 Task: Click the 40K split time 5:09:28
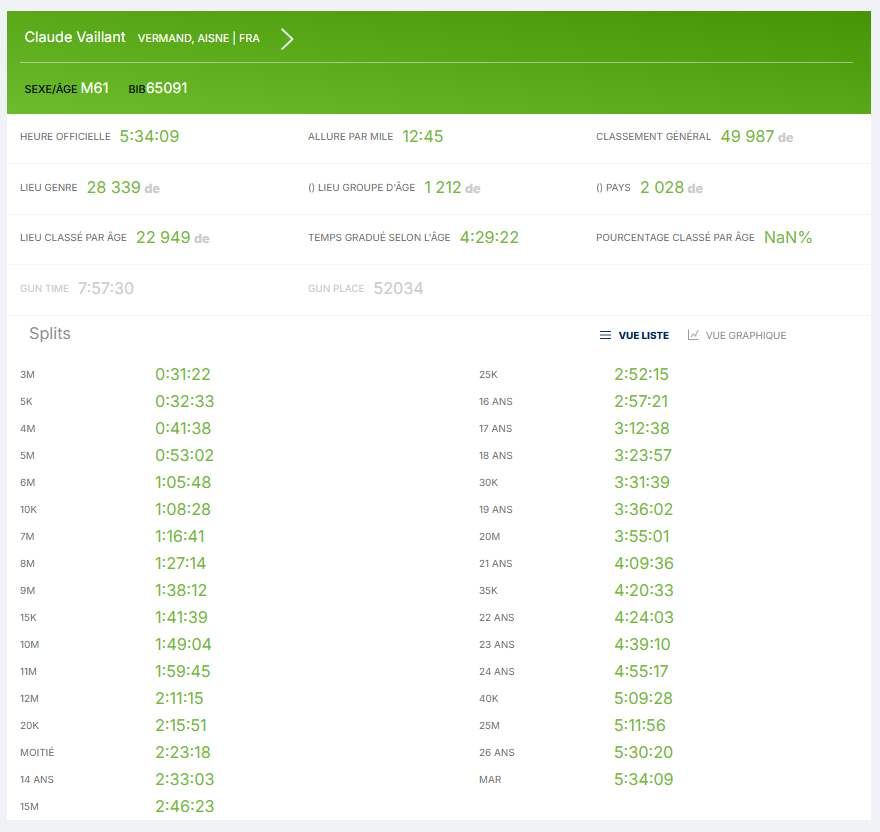click(643, 698)
